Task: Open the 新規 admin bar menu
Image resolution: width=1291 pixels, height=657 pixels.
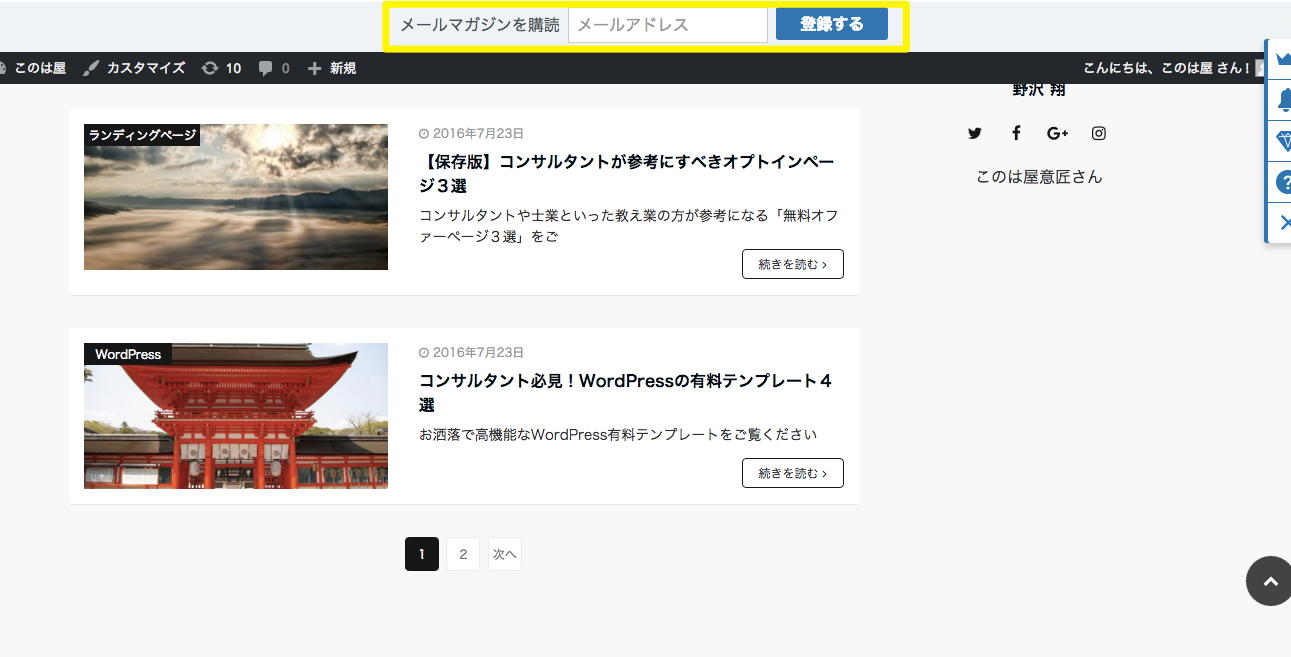Action: 332,68
